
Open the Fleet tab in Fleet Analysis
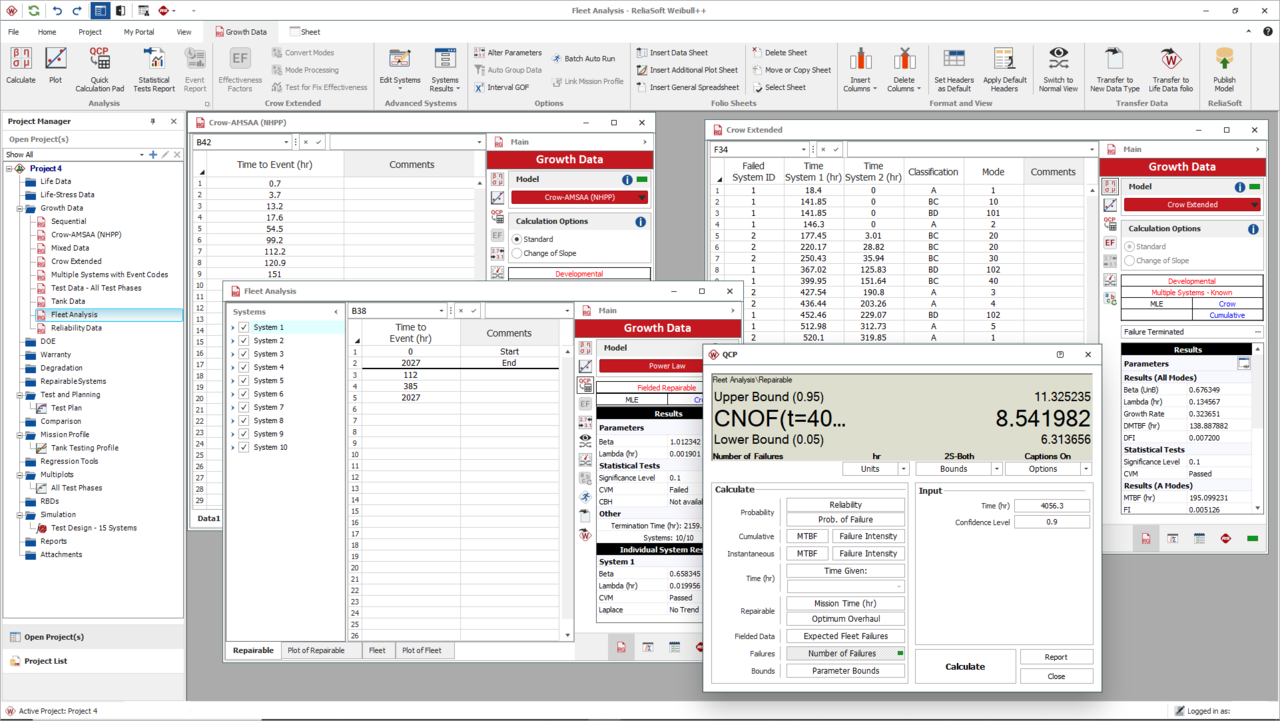point(377,650)
